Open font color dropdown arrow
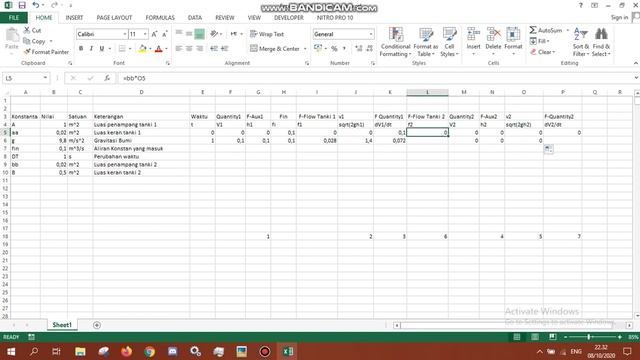This screenshot has height=360, width=640. 167,49
